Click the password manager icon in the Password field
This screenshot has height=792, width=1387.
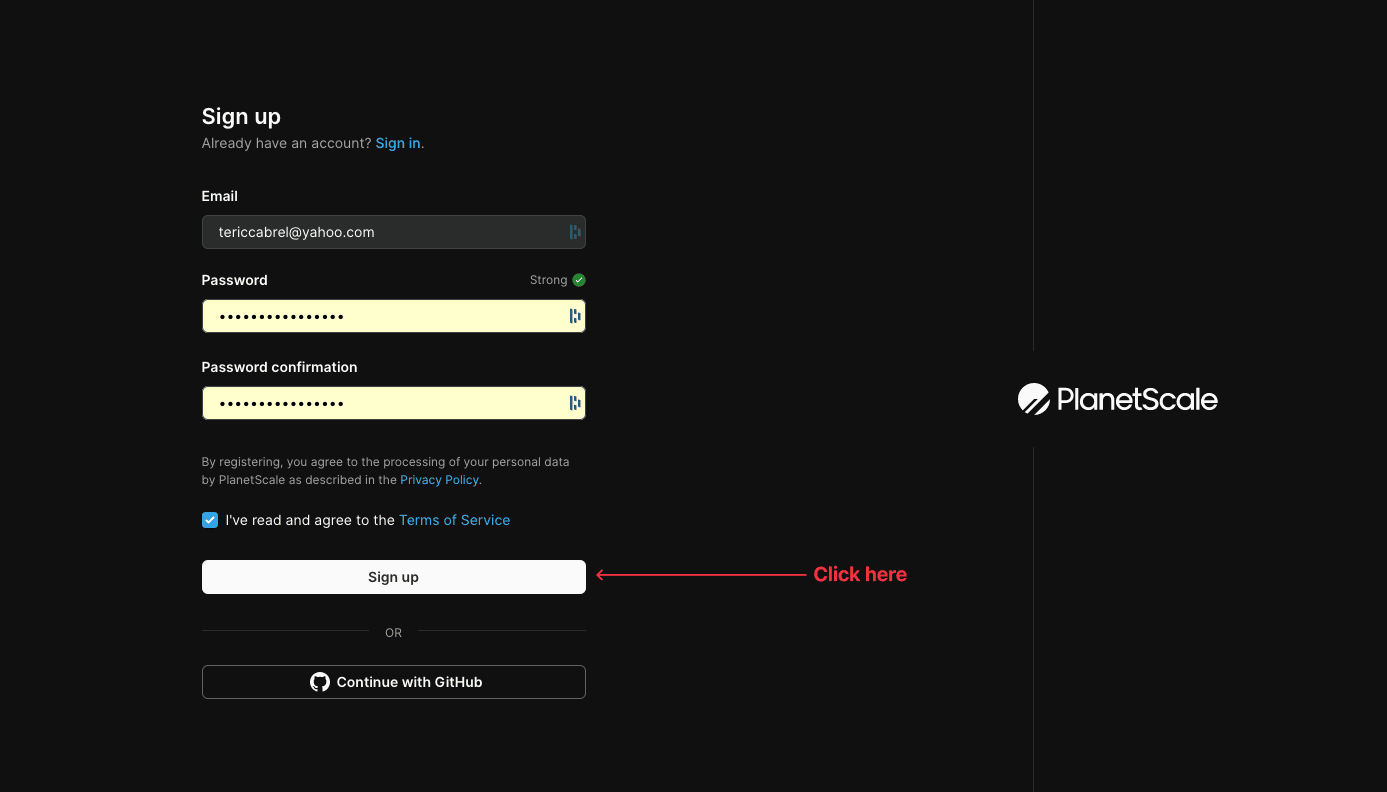tap(574, 315)
